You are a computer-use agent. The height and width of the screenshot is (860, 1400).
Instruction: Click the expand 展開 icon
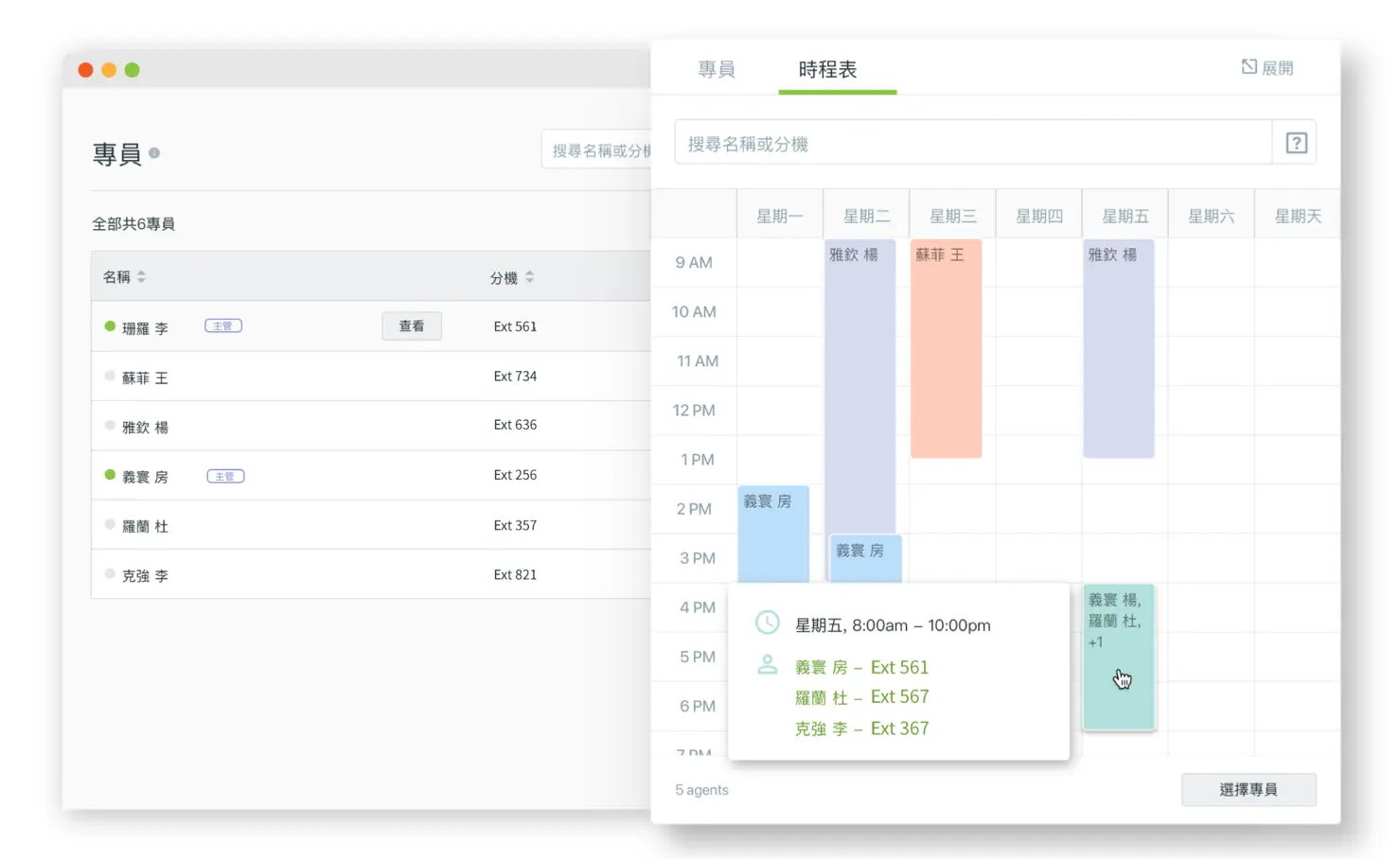[x=1249, y=67]
